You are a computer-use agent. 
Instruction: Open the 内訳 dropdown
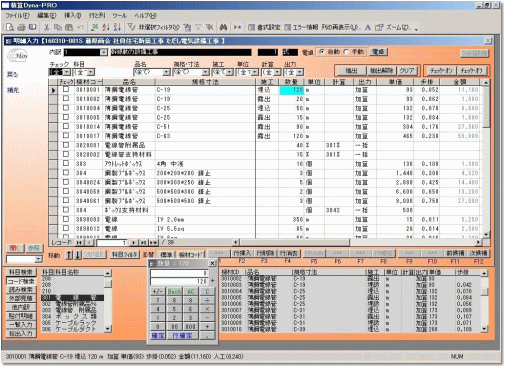[104, 52]
